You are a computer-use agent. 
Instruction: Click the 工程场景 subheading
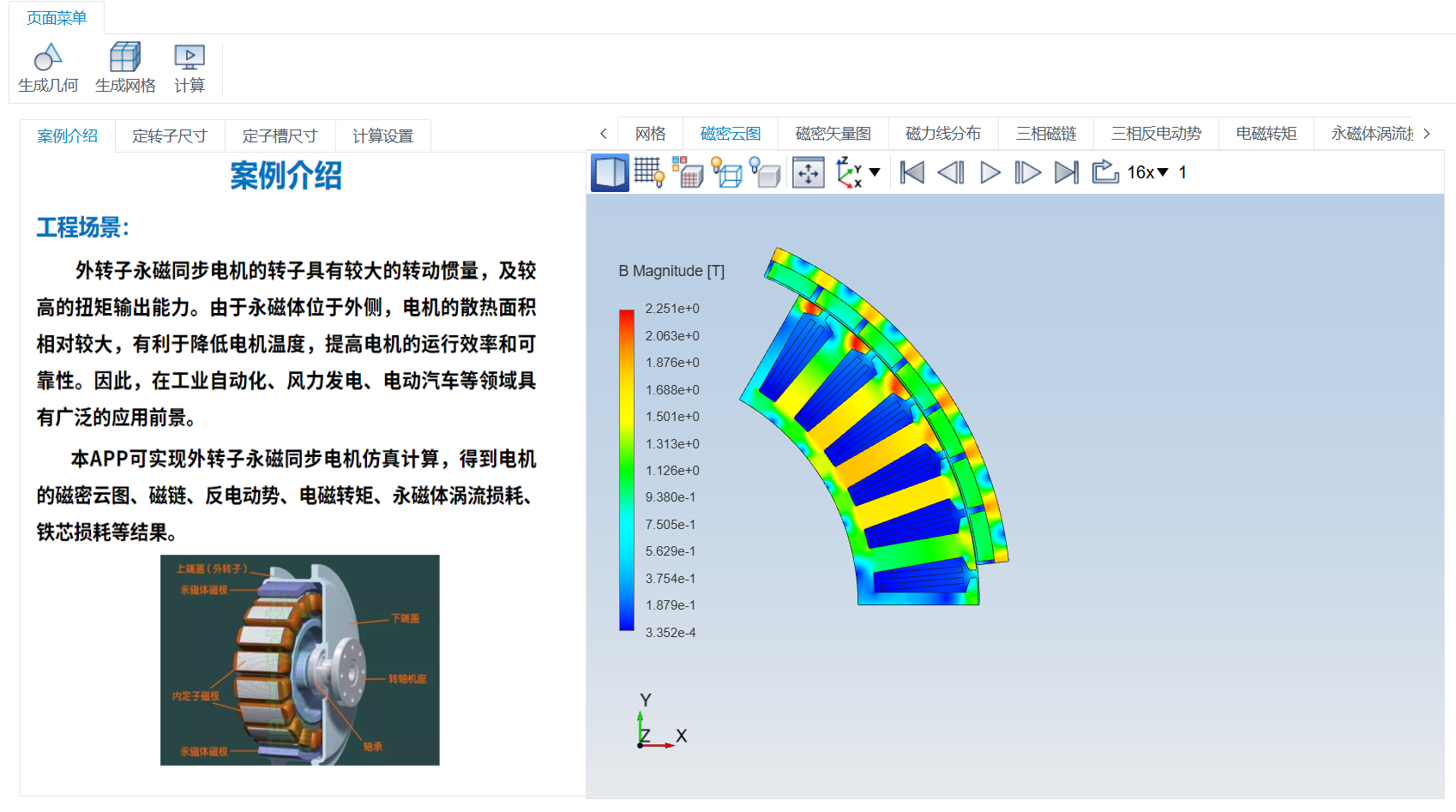coord(82,227)
